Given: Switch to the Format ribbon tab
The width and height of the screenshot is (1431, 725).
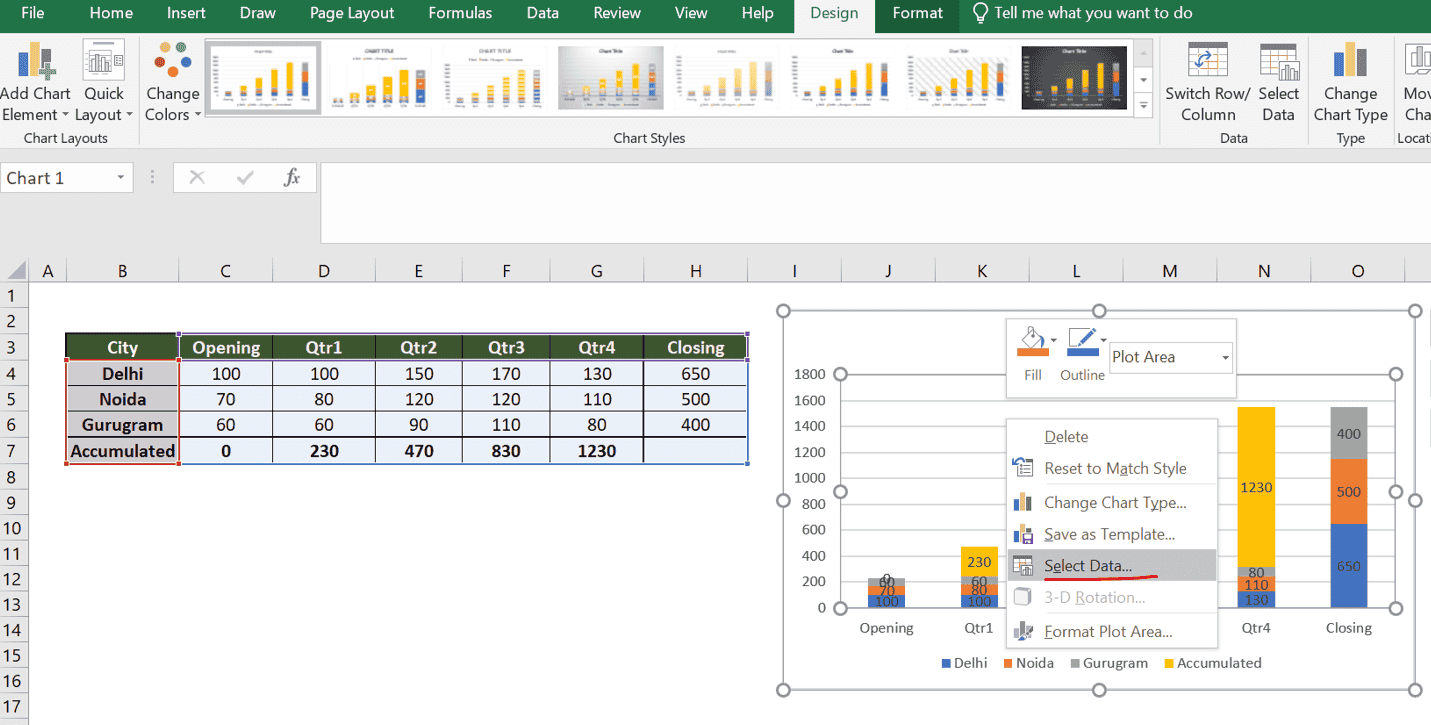Looking at the screenshot, I should [x=916, y=14].
